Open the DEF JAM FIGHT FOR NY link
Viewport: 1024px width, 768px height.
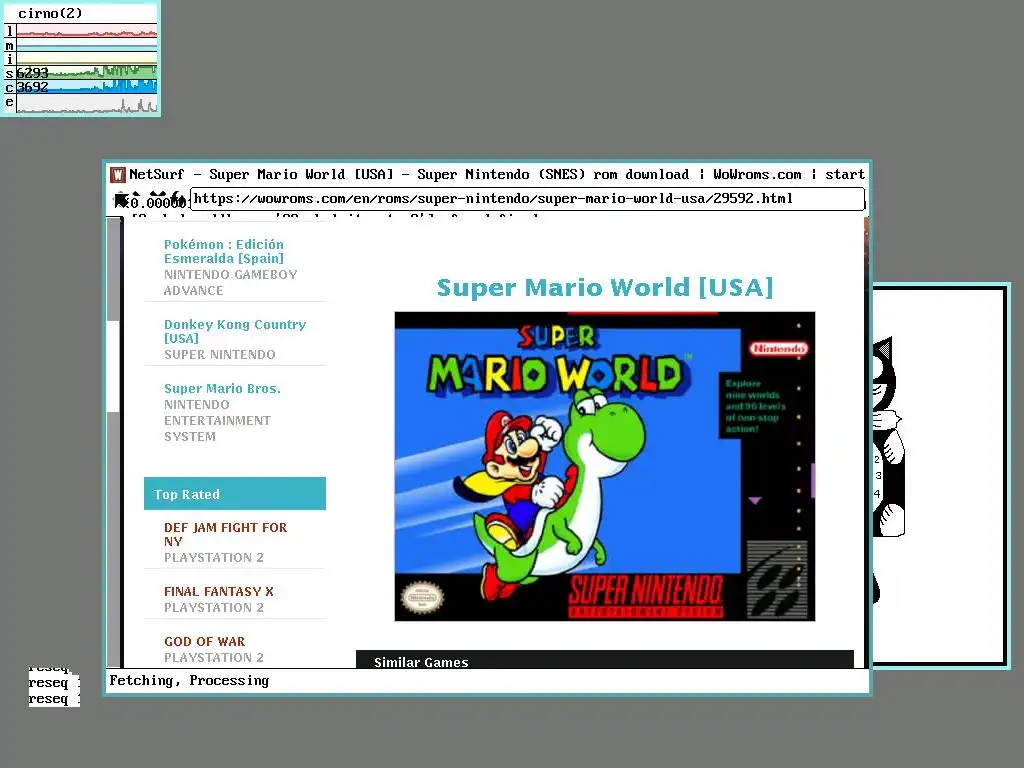point(225,534)
